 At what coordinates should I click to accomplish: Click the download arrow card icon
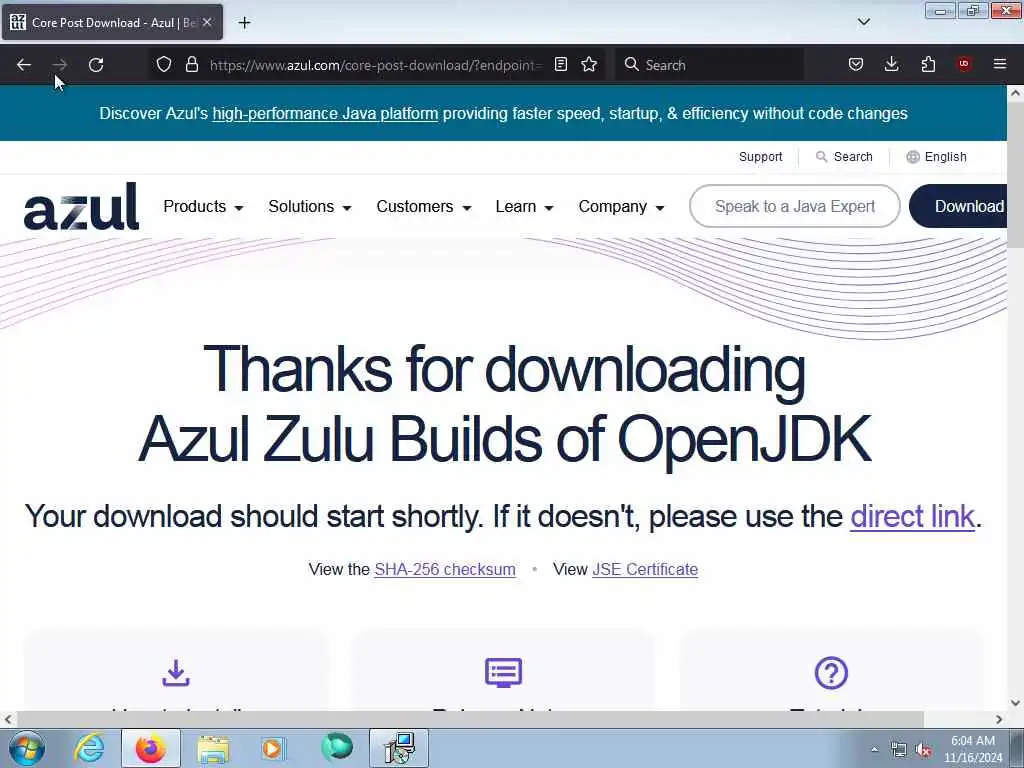[176, 673]
